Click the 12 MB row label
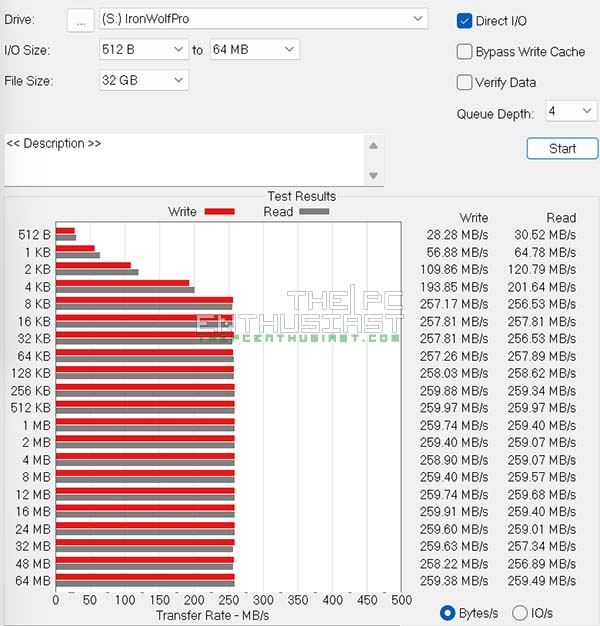Screen dimensions: 600x626 click(x=33, y=494)
